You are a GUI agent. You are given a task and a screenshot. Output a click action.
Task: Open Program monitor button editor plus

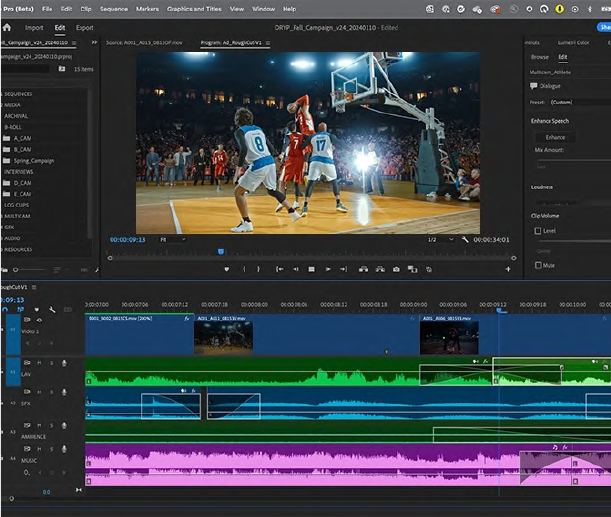tap(508, 269)
